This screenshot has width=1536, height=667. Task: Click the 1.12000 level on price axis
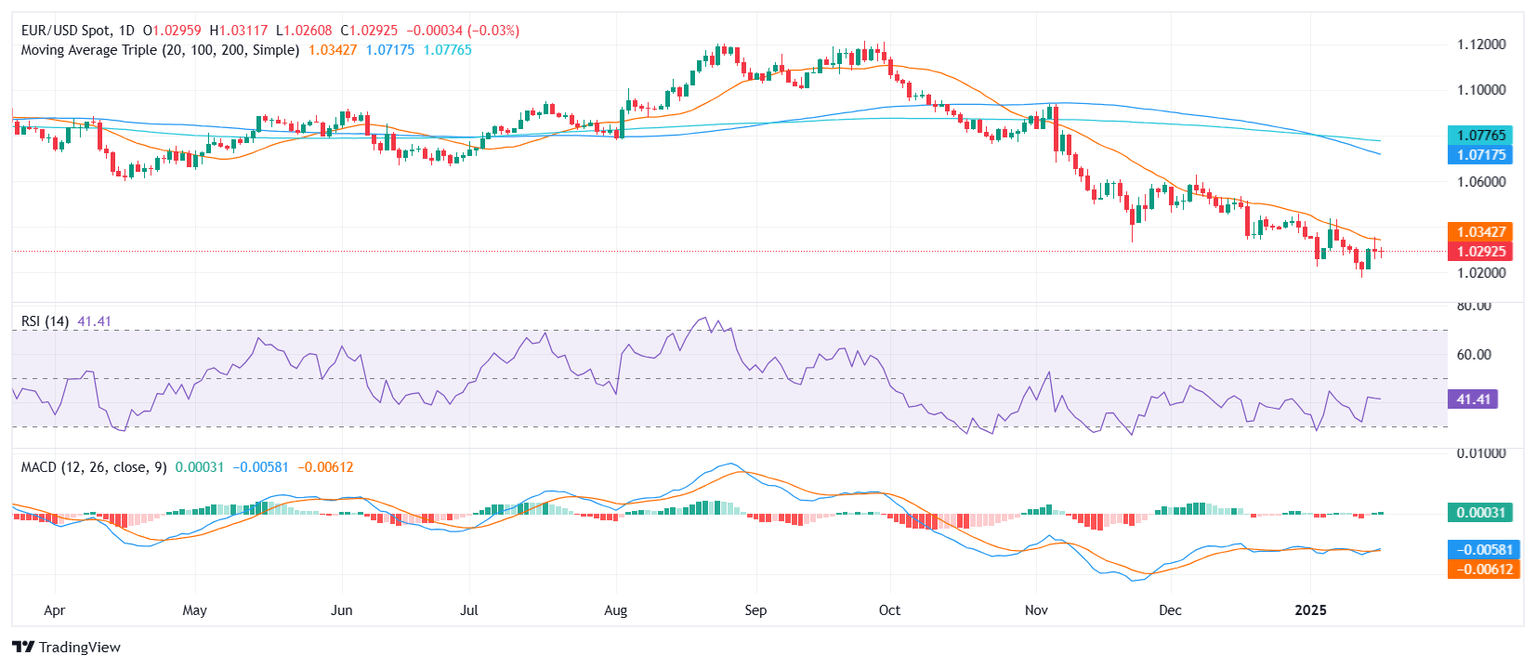[1479, 45]
